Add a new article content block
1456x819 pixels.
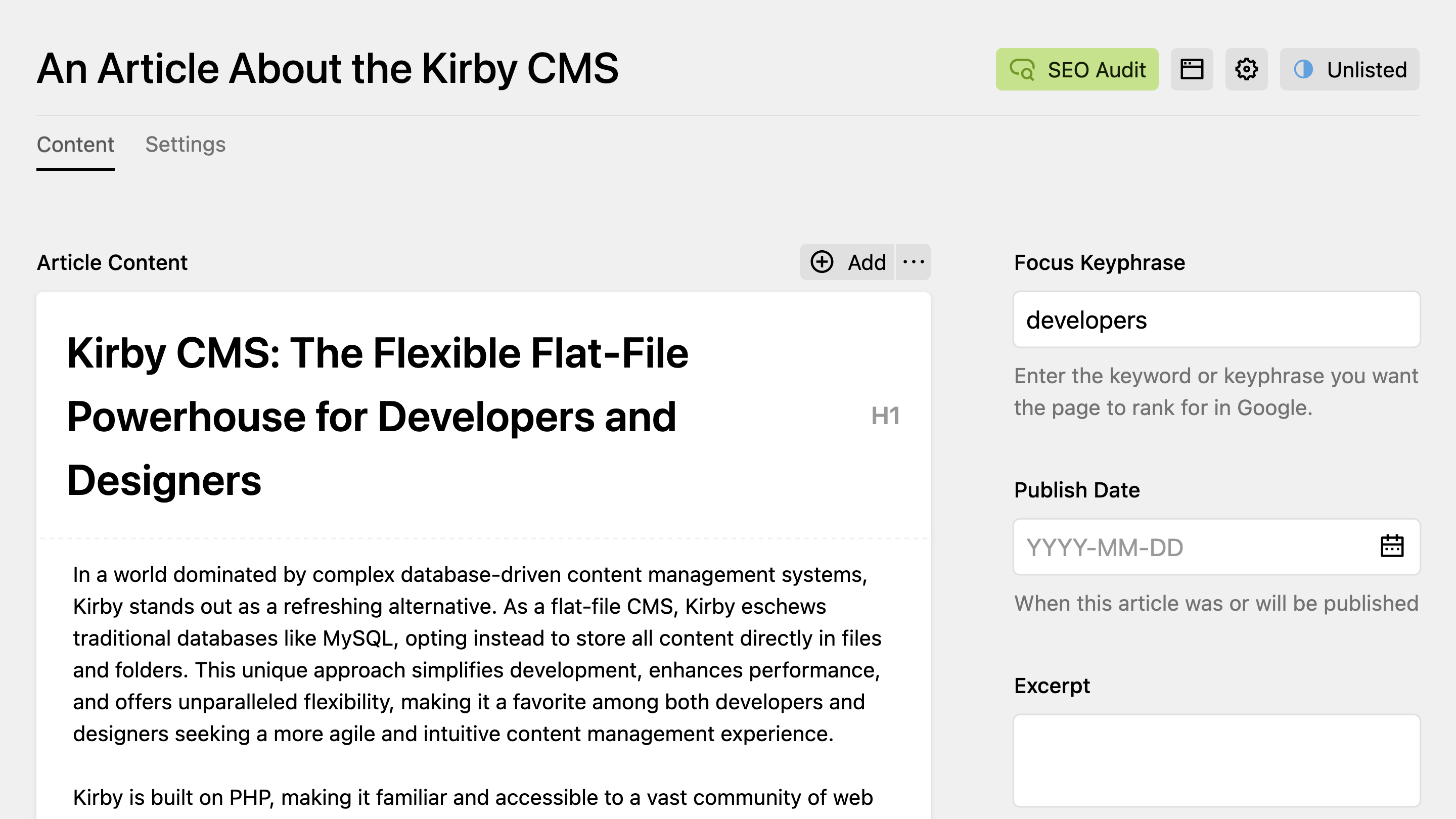[x=847, y=262]
